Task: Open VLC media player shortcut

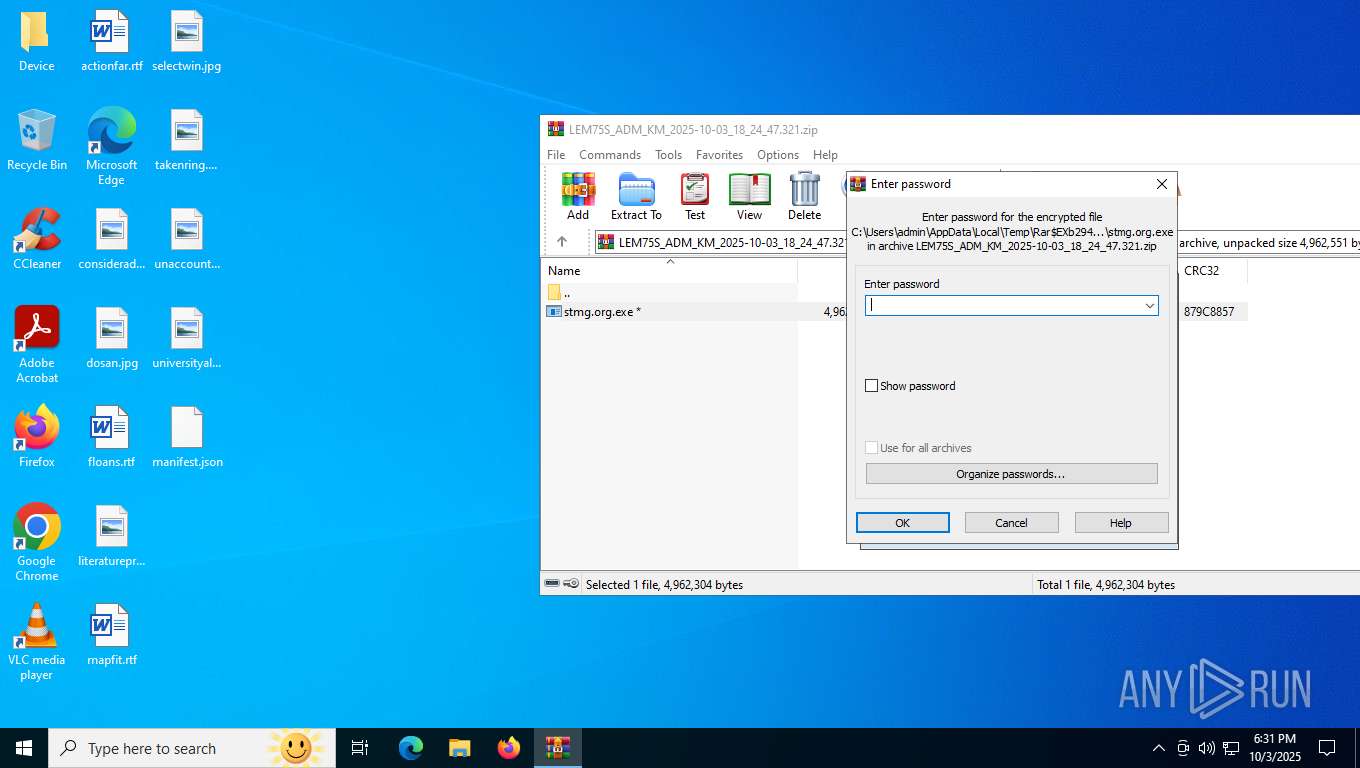Action: (x=36, y=642)
